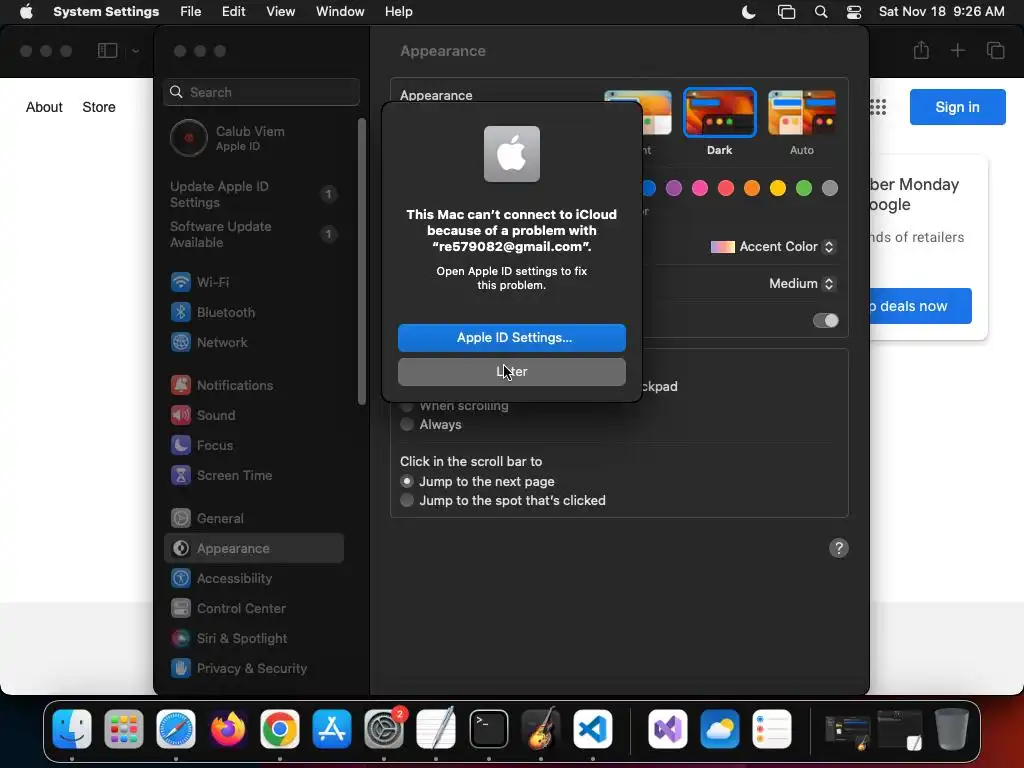Open Google apps grid in Safari page
This screenshot has height=768, width=1024.
click(878, 107)
